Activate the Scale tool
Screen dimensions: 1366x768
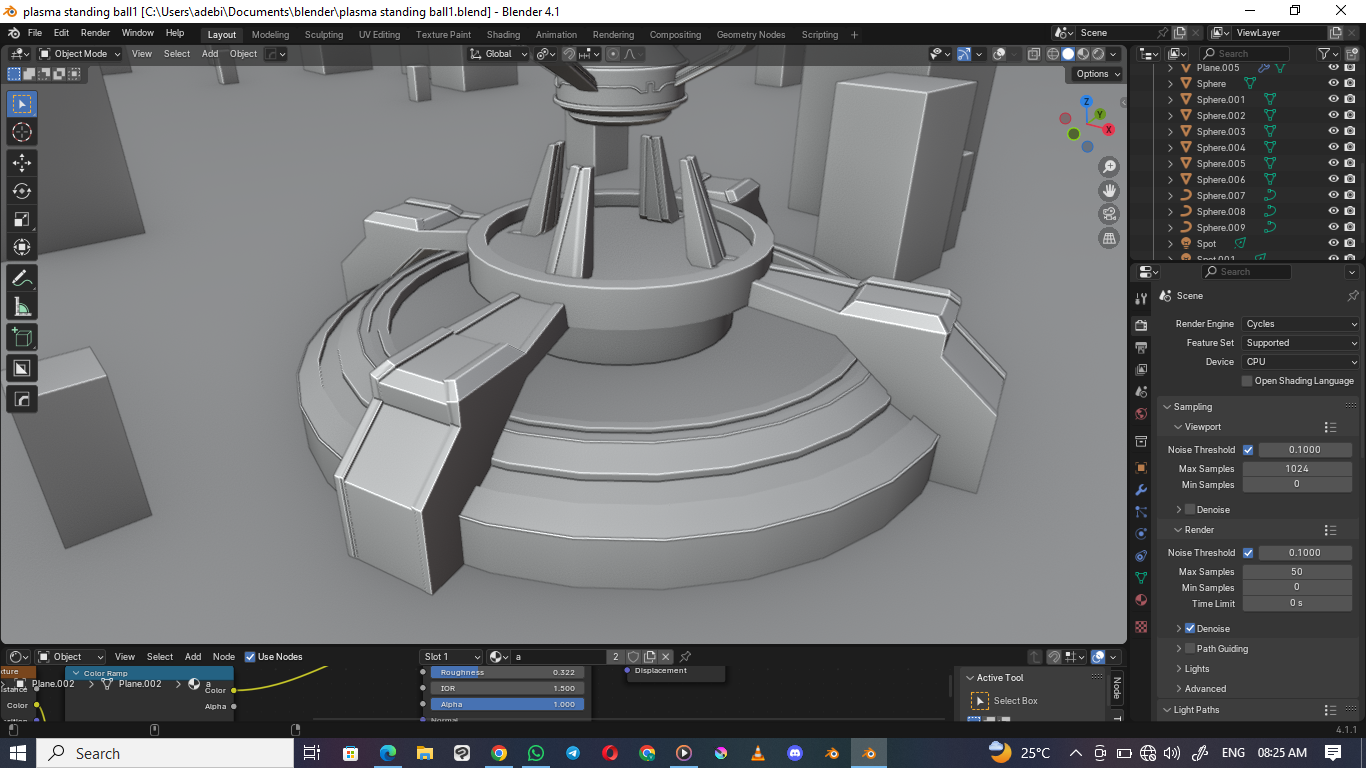pos(22,219)
